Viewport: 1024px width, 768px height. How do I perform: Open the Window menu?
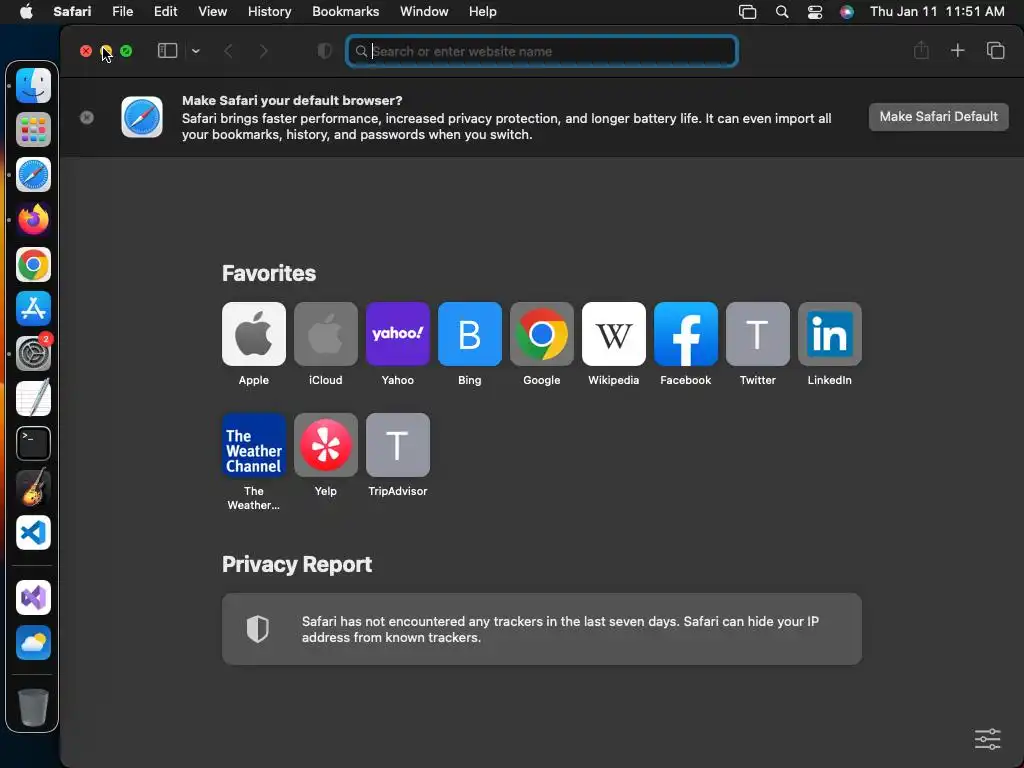(x=424, y=12)
